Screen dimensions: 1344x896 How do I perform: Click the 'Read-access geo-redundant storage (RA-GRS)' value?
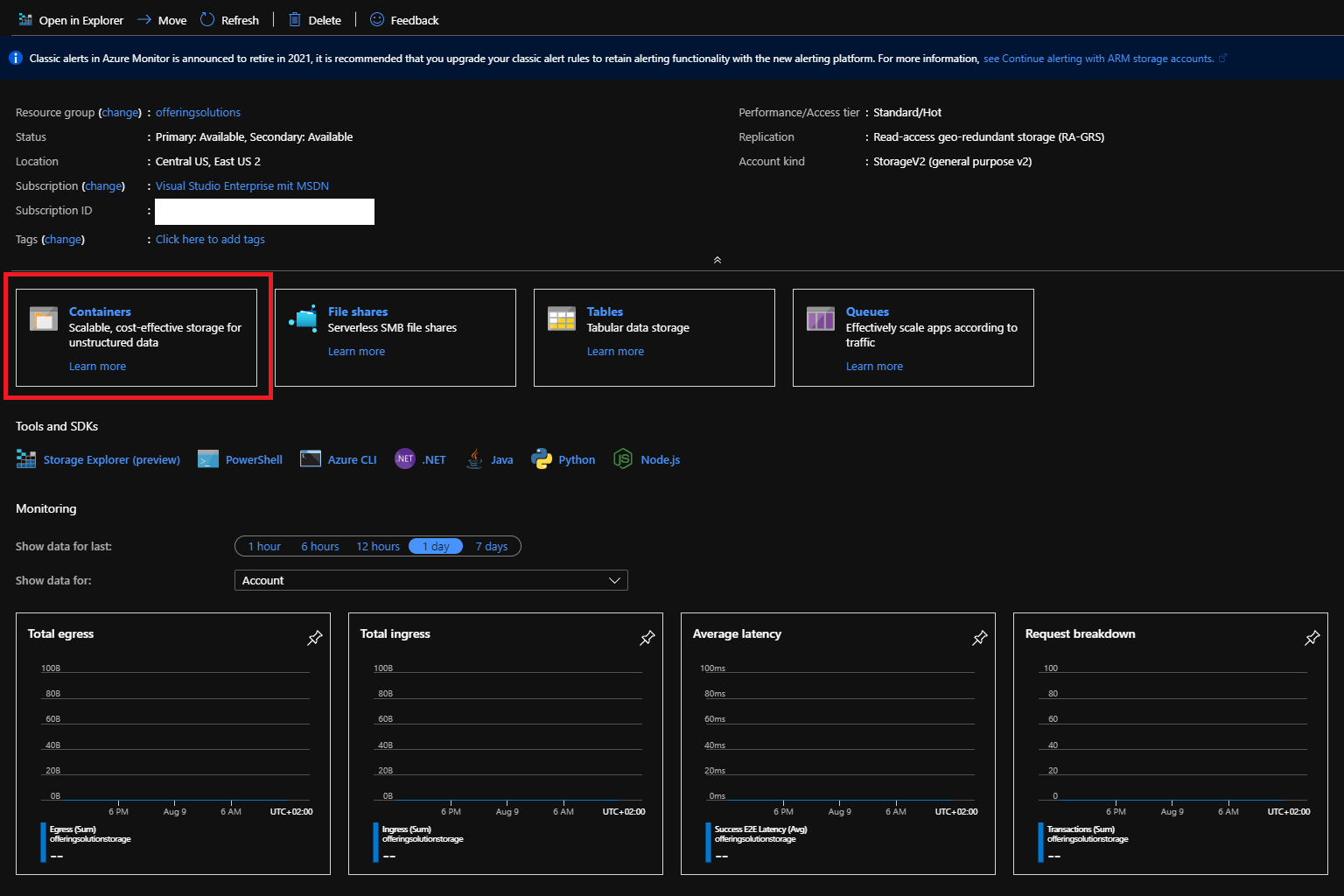click(x=989, y=136)
